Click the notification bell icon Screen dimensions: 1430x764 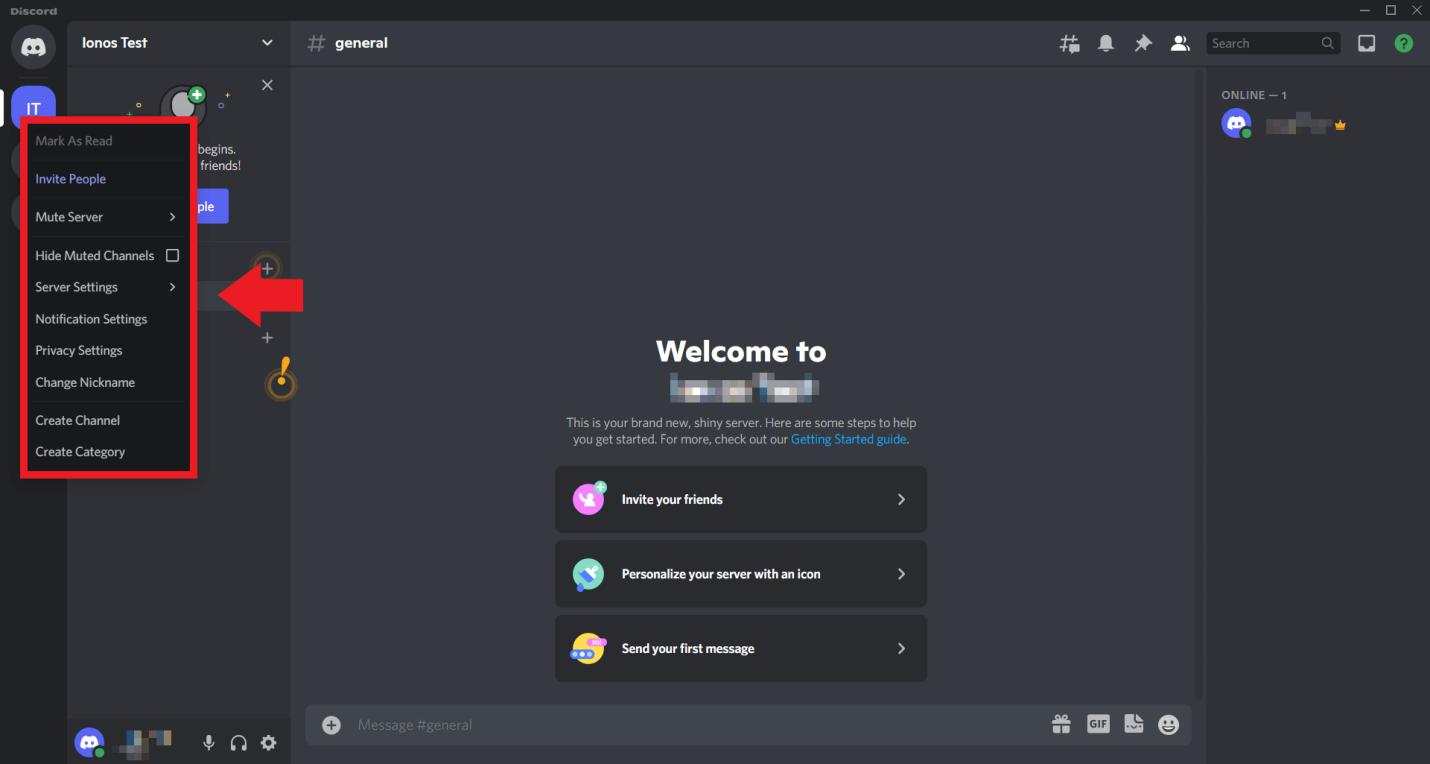coord(1106,43)
